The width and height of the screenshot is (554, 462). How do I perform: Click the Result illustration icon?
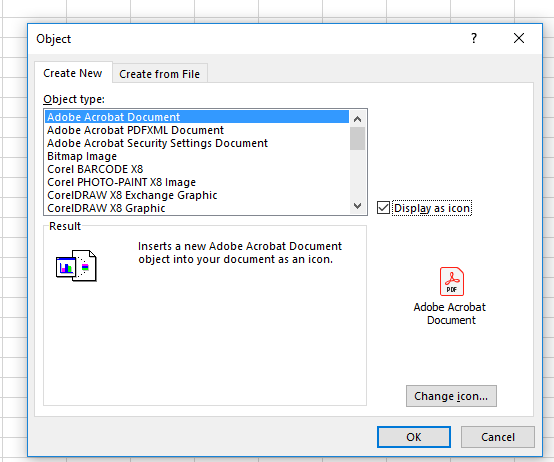click(x=76, y=266)
